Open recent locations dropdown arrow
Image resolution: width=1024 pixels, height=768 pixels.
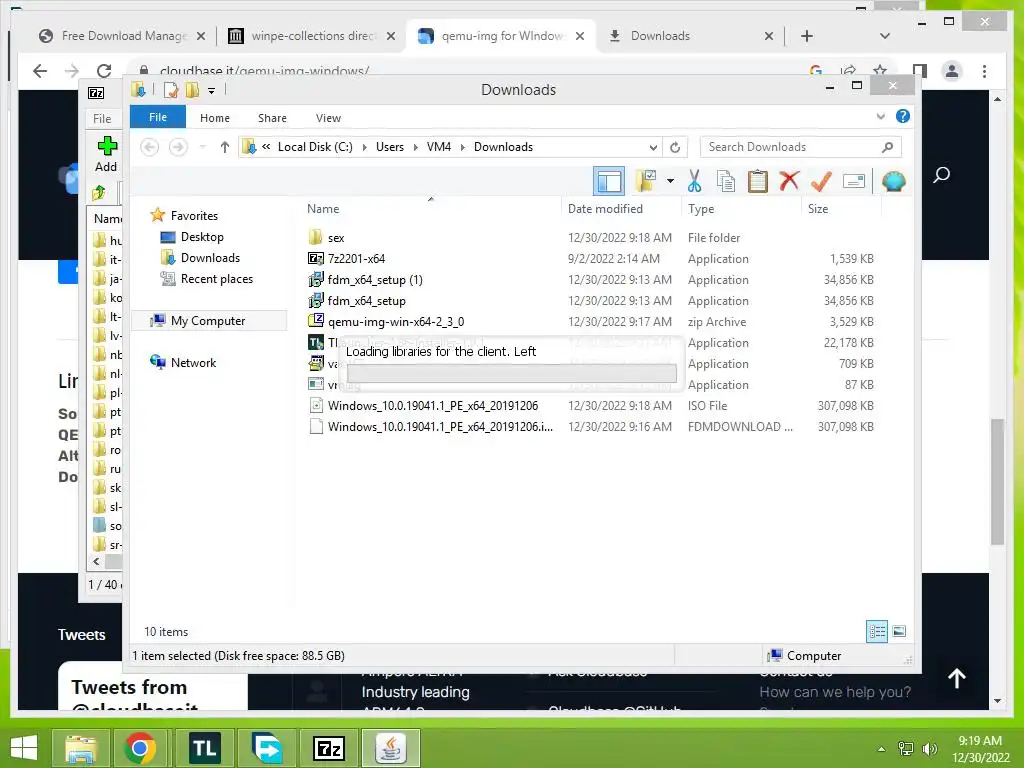202,147
